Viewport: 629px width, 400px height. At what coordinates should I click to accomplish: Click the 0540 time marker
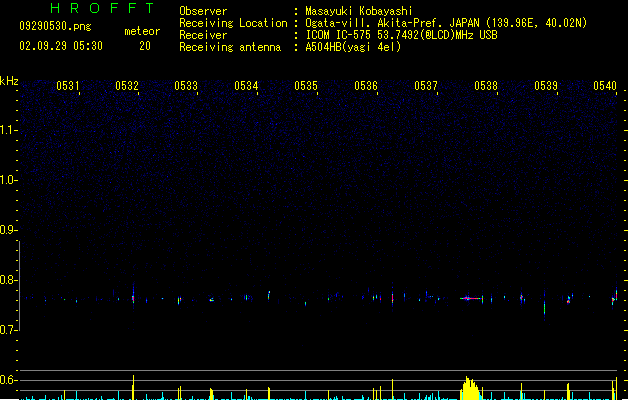point(605,86)
